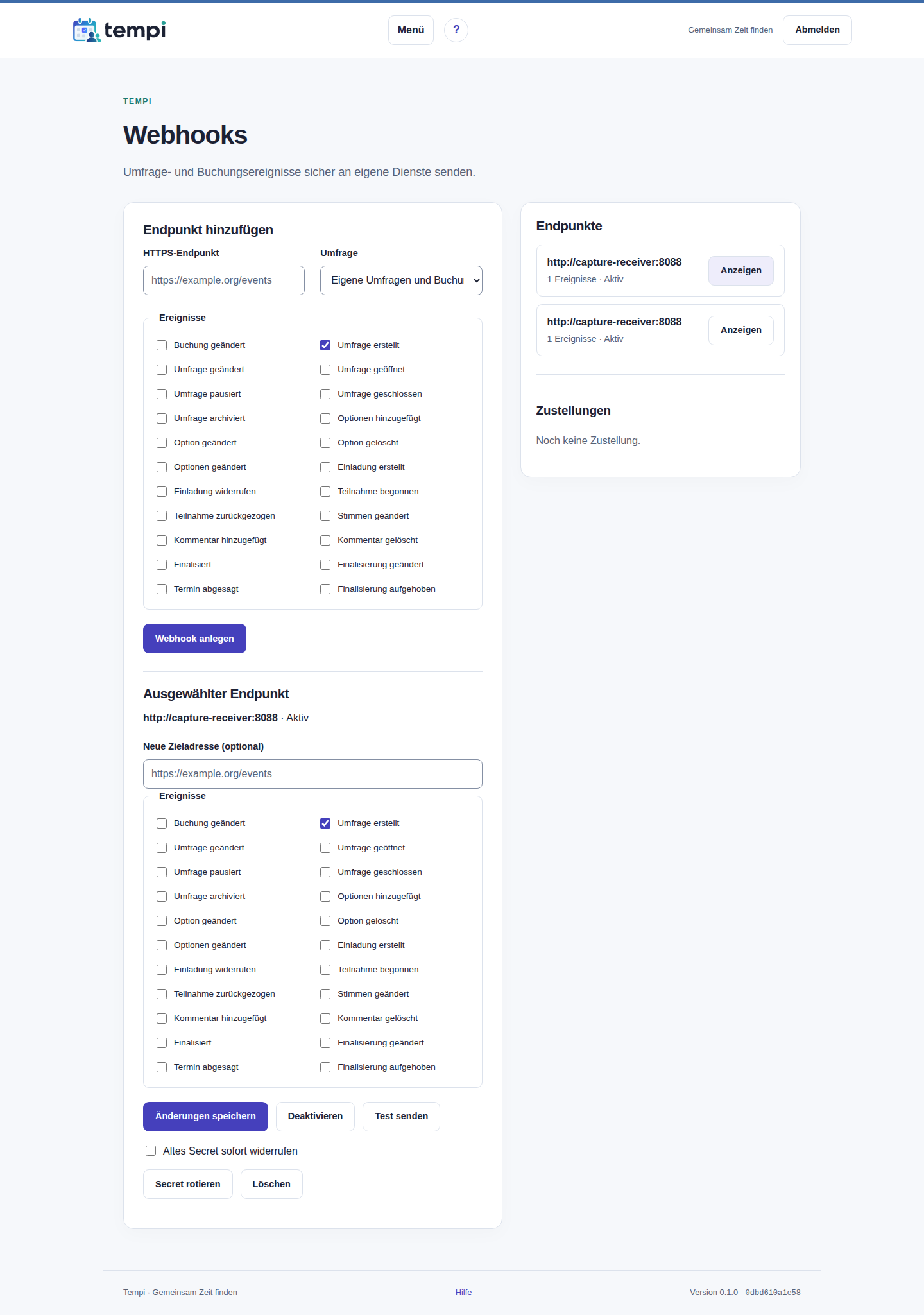Click the Webhook anlegen button
The image size is (924, 1315).
(194, 639)
